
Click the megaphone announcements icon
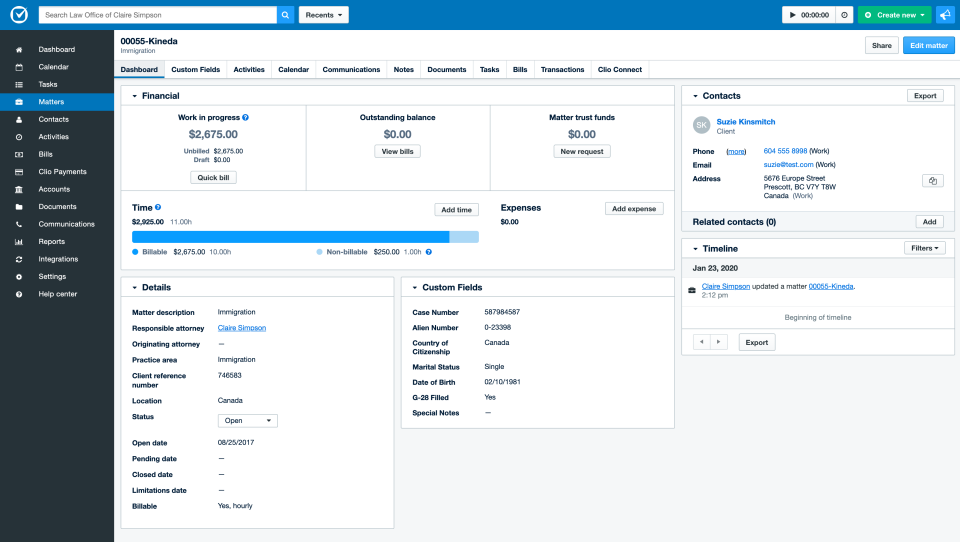[x=945, y=15]
